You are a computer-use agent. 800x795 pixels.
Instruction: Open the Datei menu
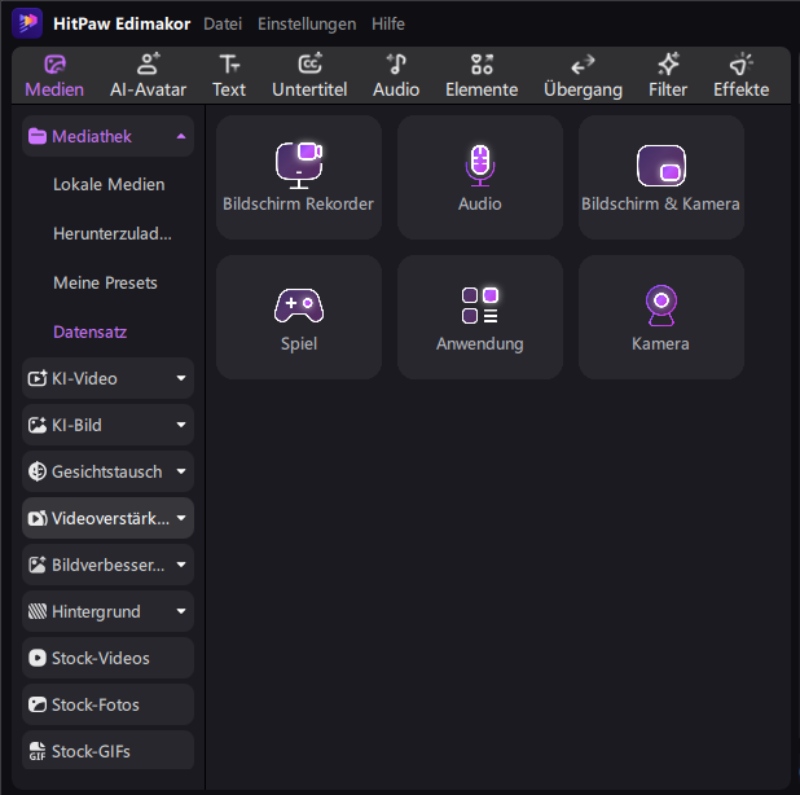(223, 23)
